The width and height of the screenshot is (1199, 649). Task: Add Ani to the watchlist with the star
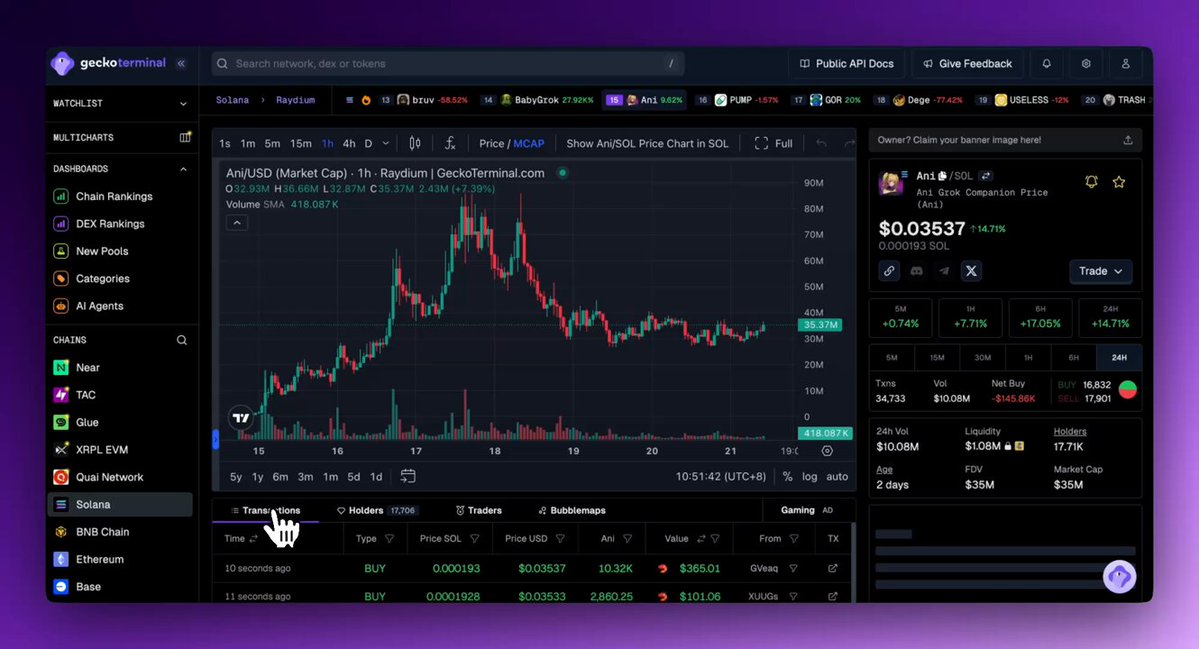point(1119,182)
